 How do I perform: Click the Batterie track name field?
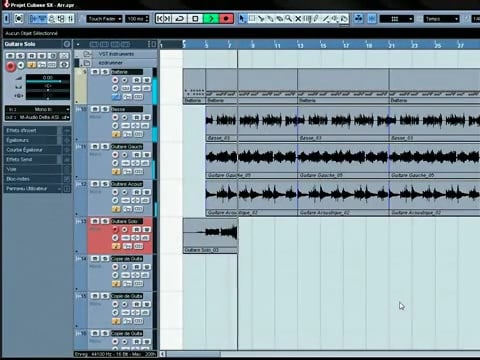click(x=127, y=72)
